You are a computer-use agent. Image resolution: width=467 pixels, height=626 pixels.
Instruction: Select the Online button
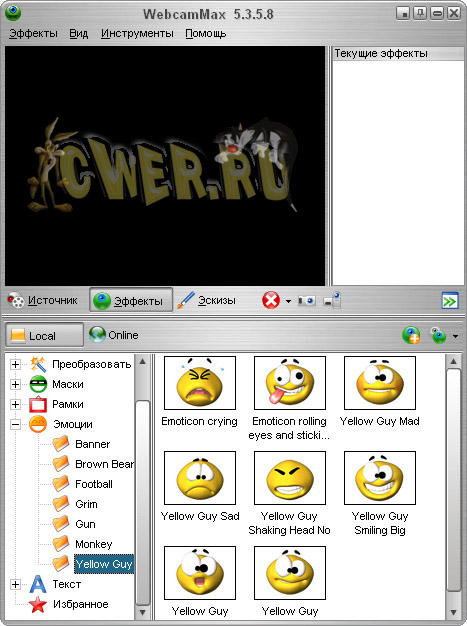point(114,335)
